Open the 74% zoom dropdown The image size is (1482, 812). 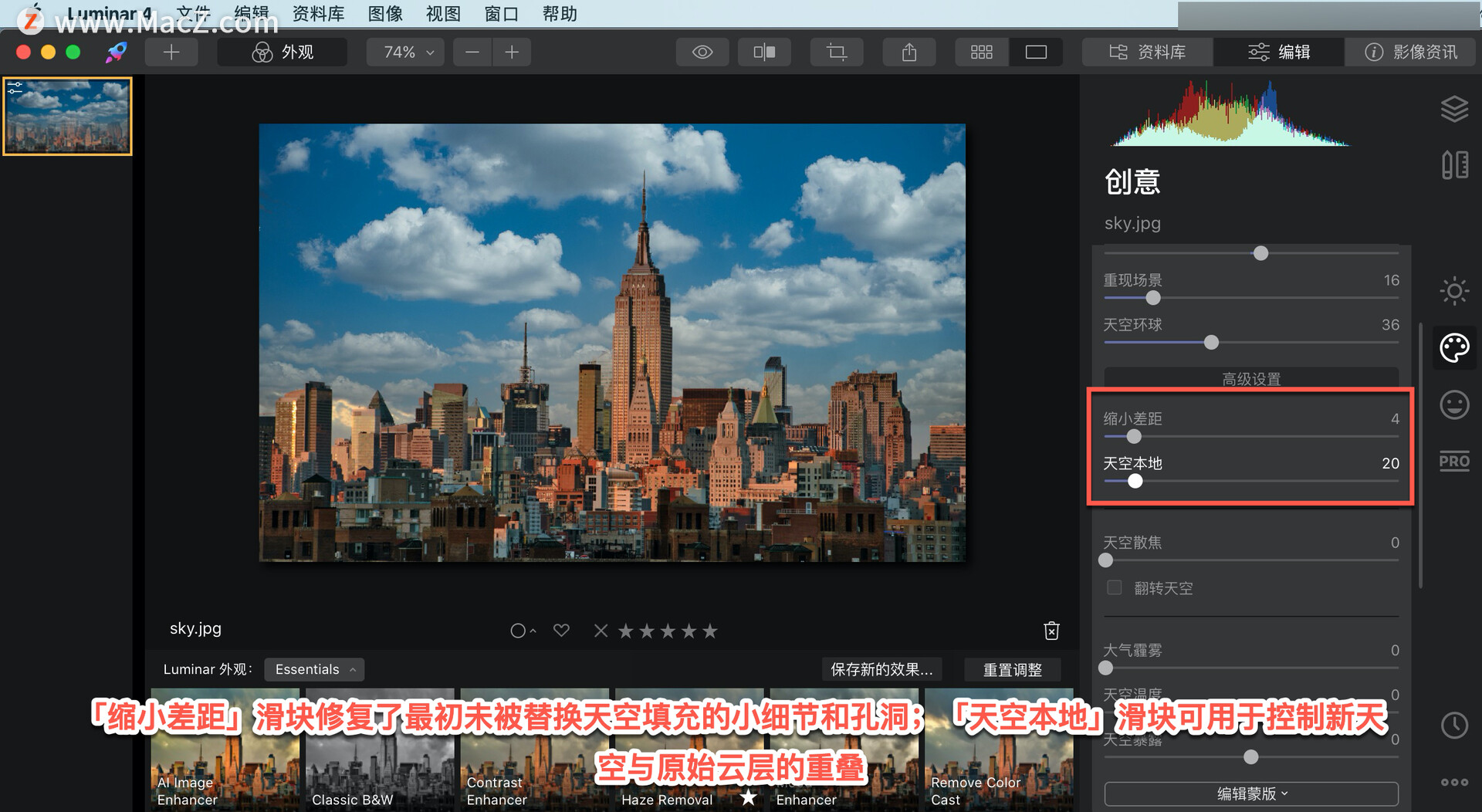(x=409, y=52)
